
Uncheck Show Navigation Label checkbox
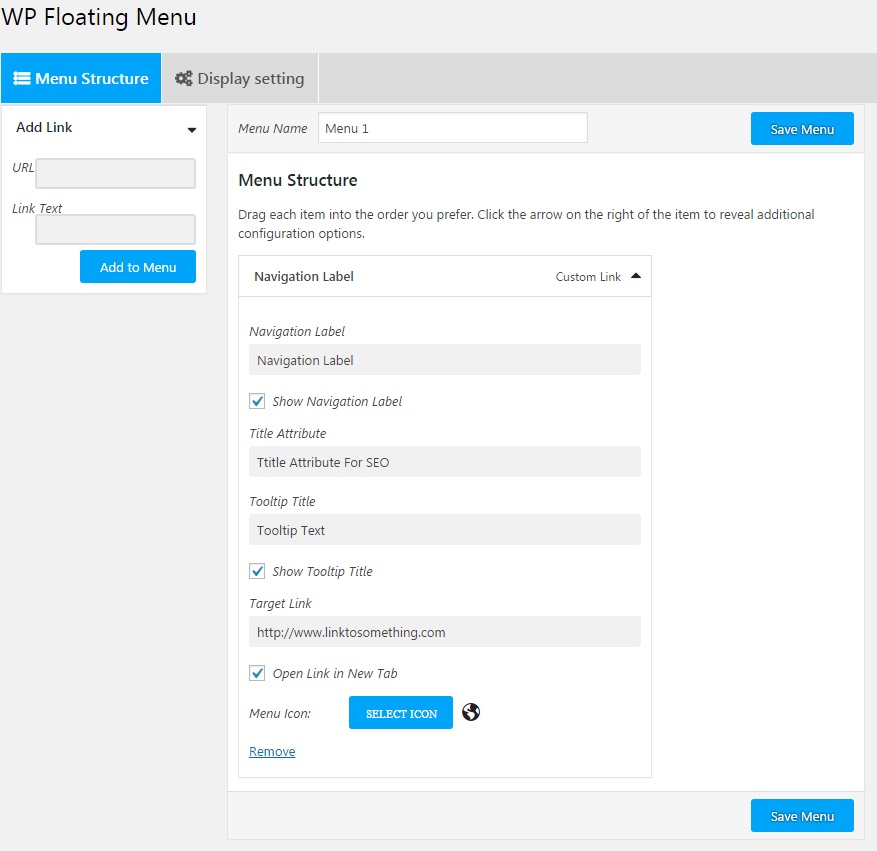(x=258, y=401)
